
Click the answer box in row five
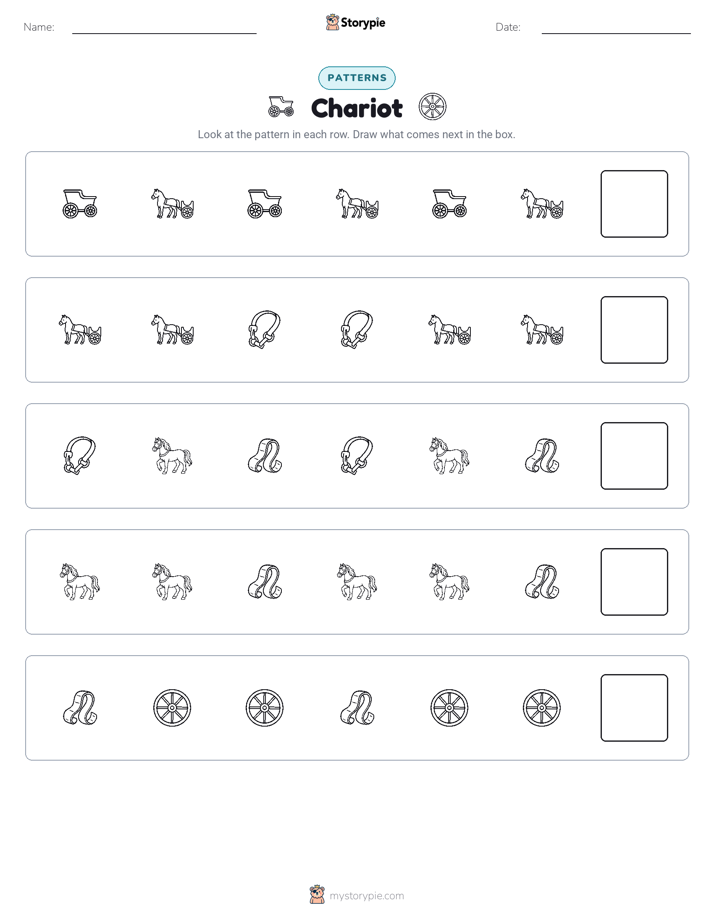(634, 708)
